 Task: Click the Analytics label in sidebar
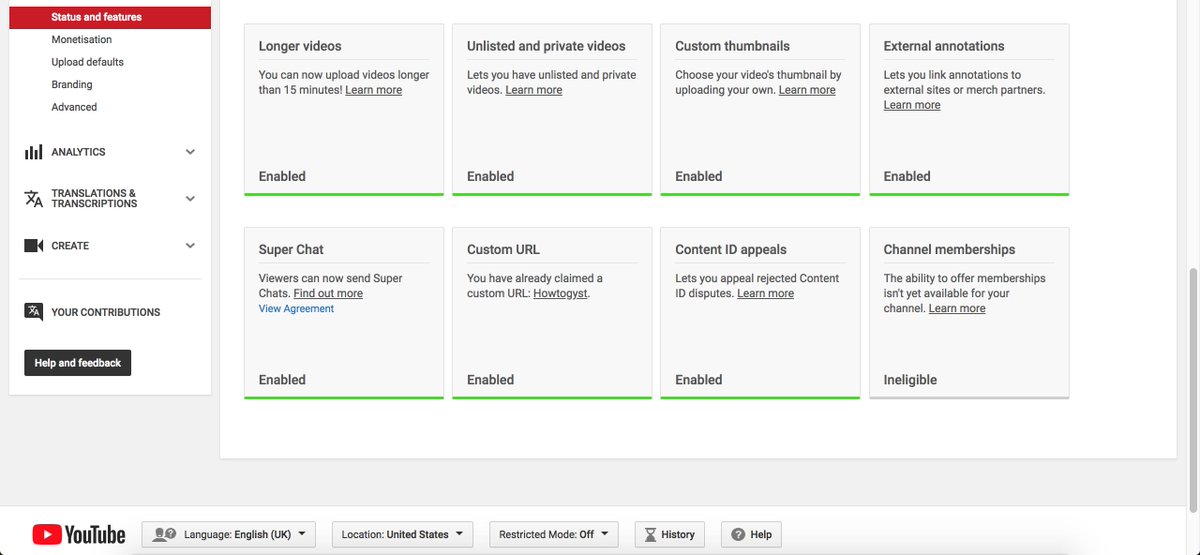[x=78, y=152]
